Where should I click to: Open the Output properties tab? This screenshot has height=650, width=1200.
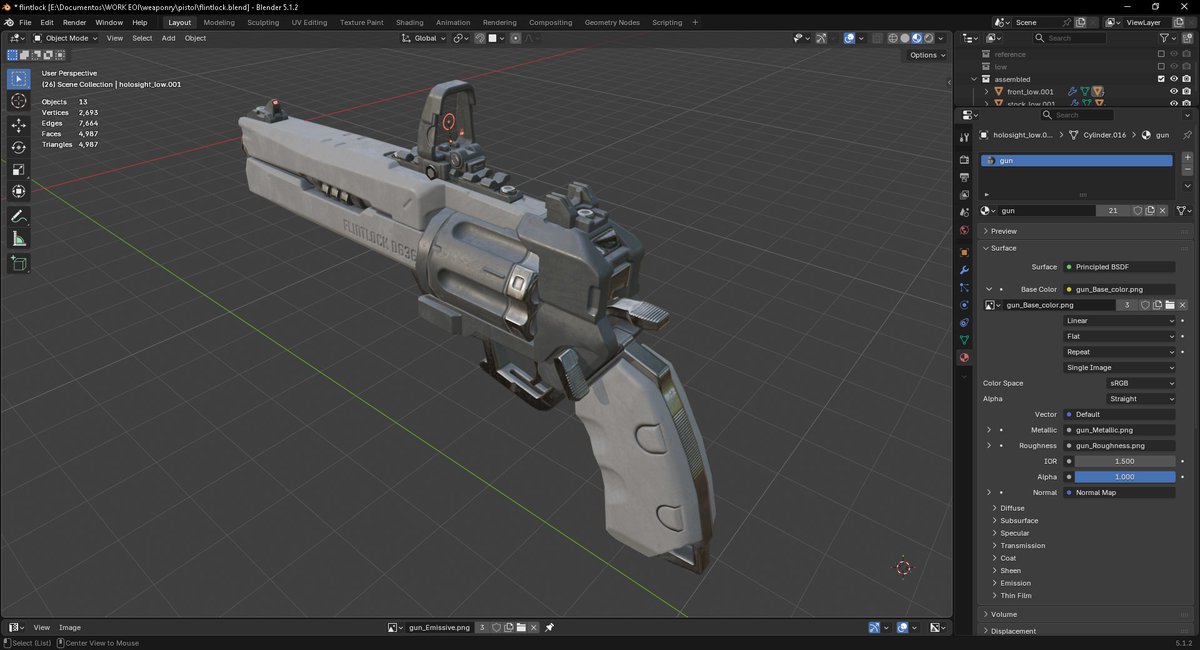click(x=964, y=177)
